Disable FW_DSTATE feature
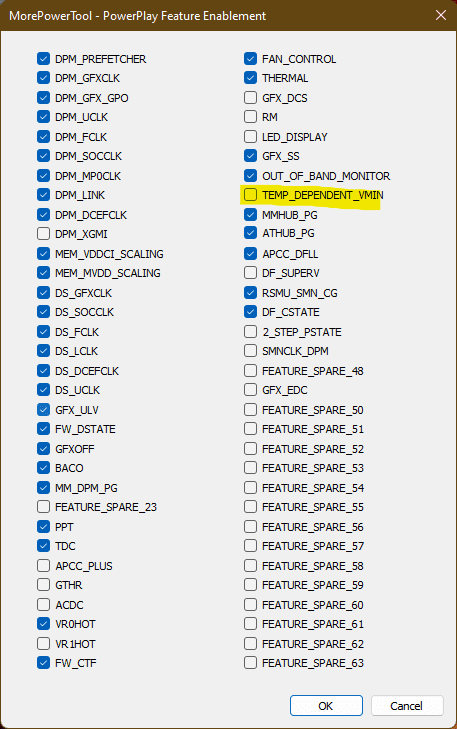 click(x=43, y=429)
